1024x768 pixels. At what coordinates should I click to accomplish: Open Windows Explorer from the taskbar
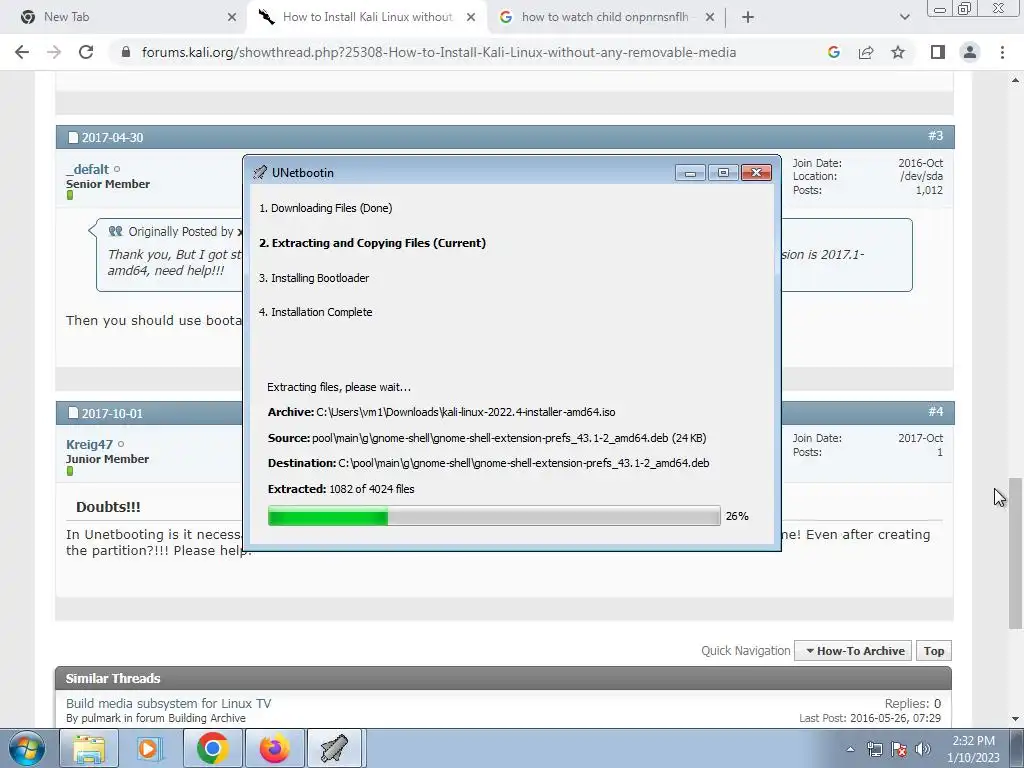(89, 748)
